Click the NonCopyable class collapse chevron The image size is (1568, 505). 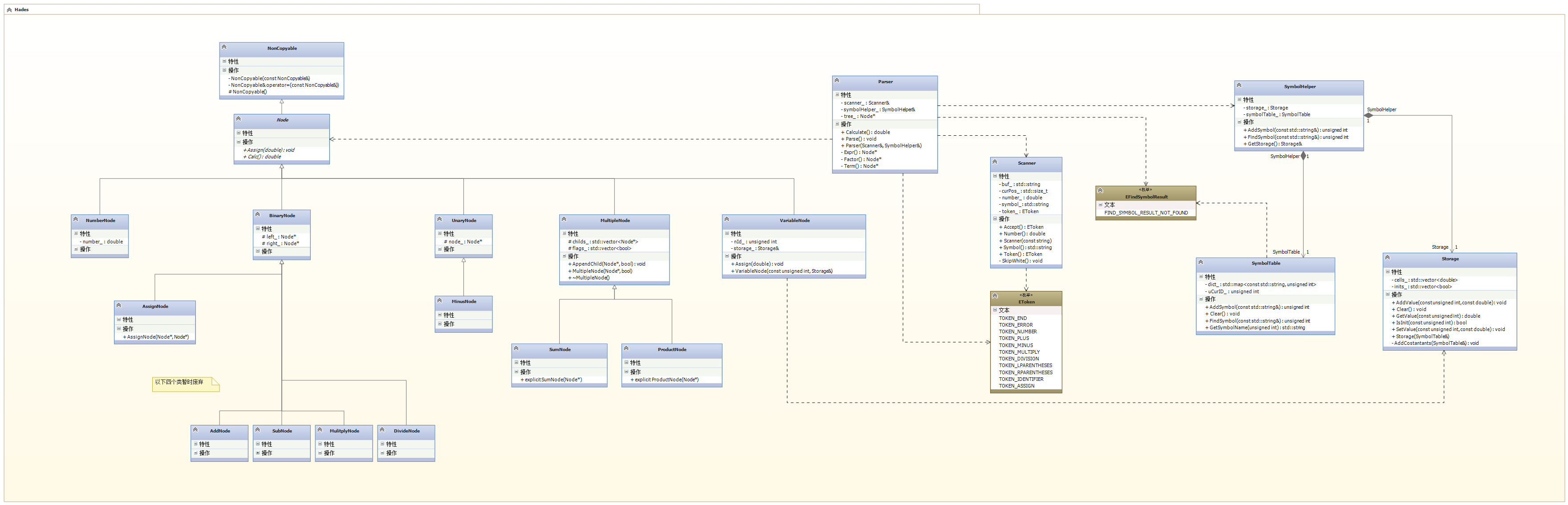[x=225, y=47]
